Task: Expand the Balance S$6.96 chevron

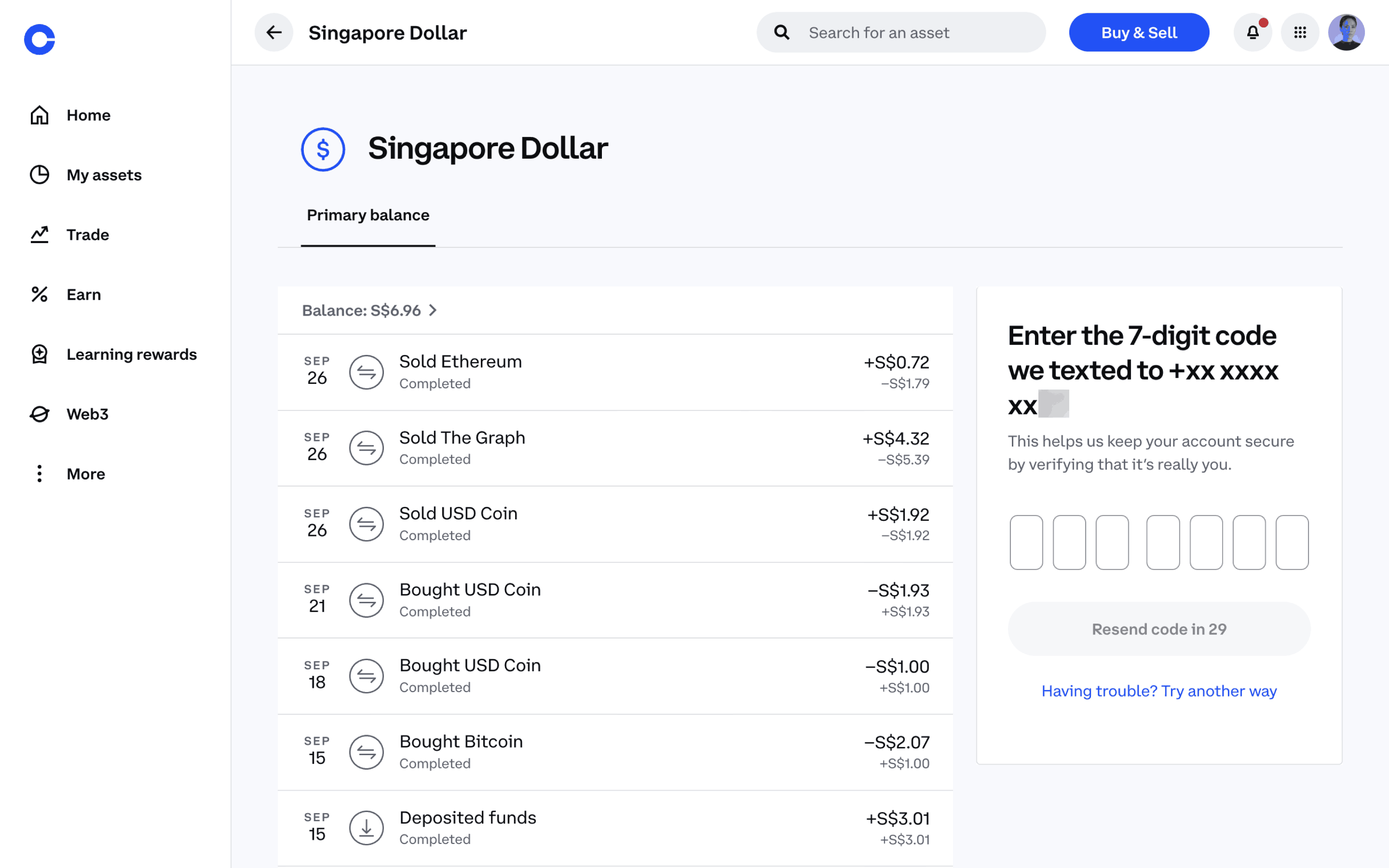Action: [433, 311]
